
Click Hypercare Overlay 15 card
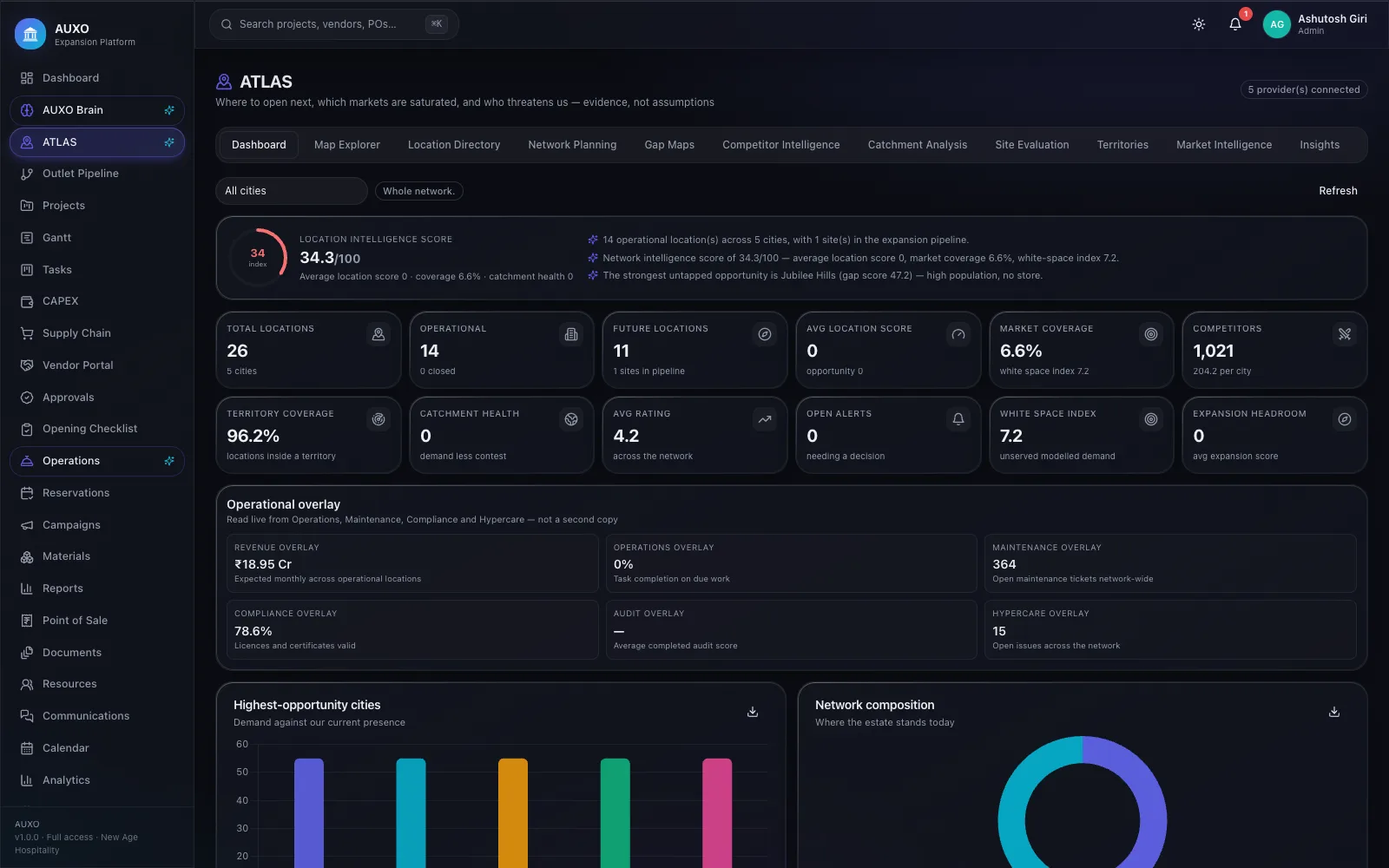point(1170,629)
